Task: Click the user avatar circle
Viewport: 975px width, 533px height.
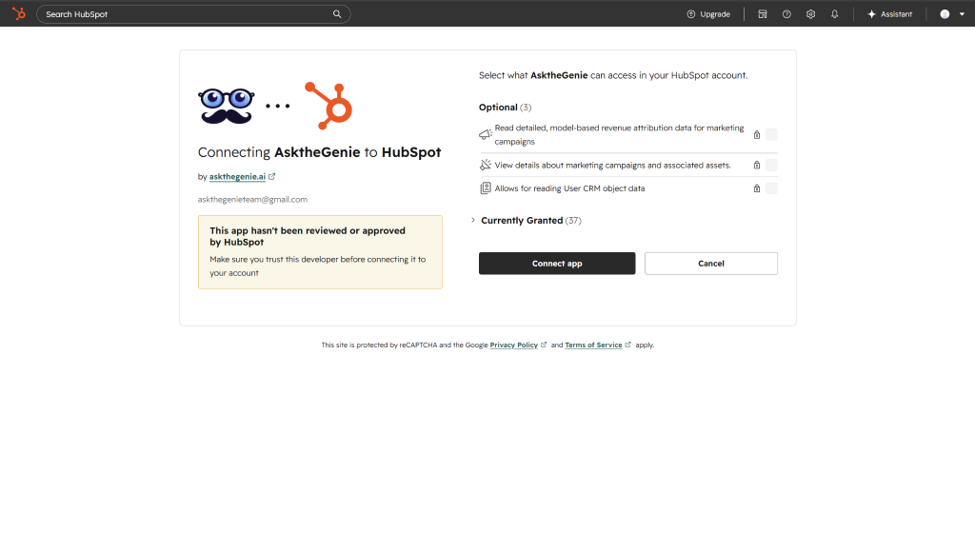Action: tap(945, 14)
